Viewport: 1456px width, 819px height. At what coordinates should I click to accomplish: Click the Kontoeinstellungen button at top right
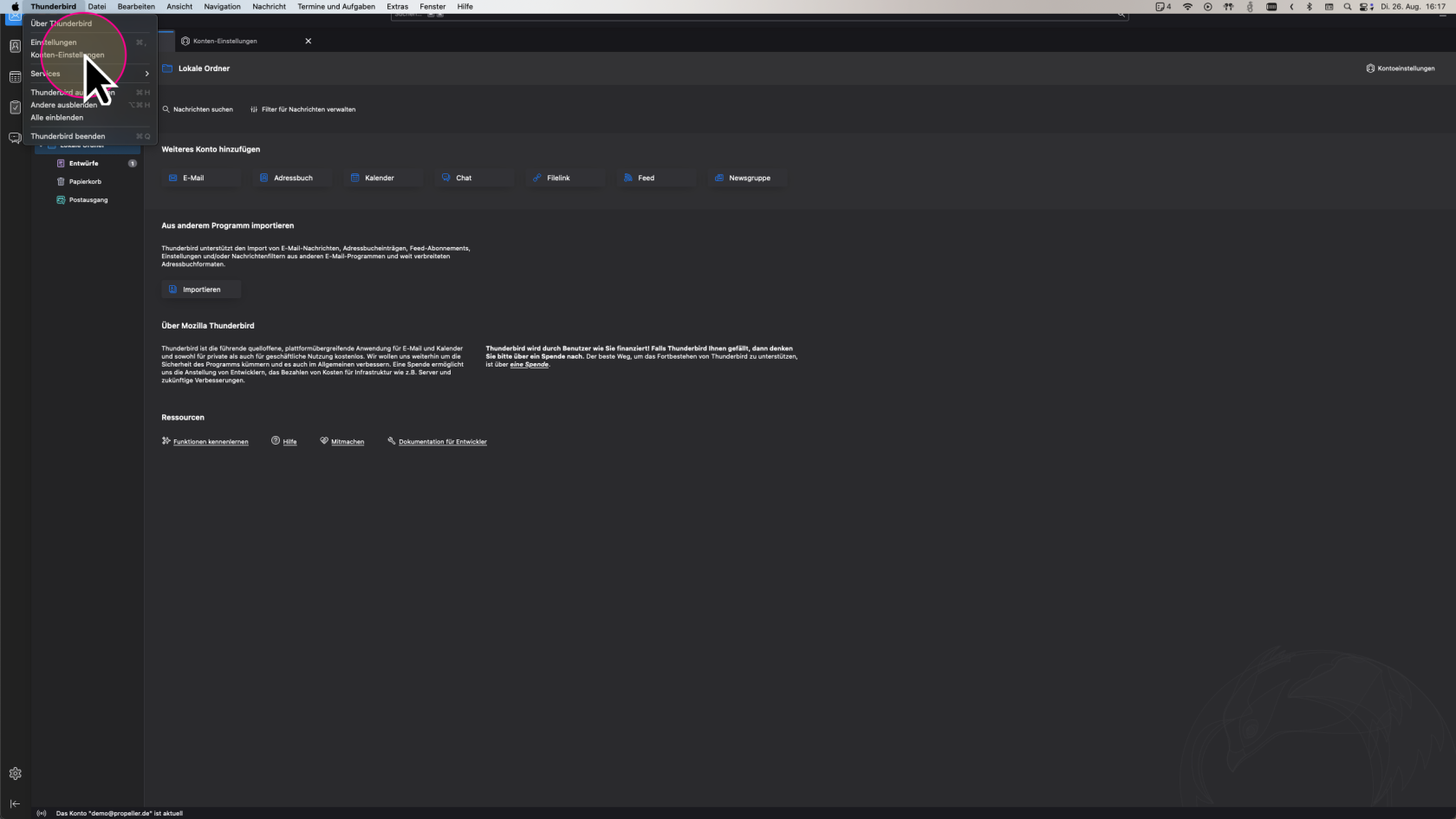(x=1400, y=68)
